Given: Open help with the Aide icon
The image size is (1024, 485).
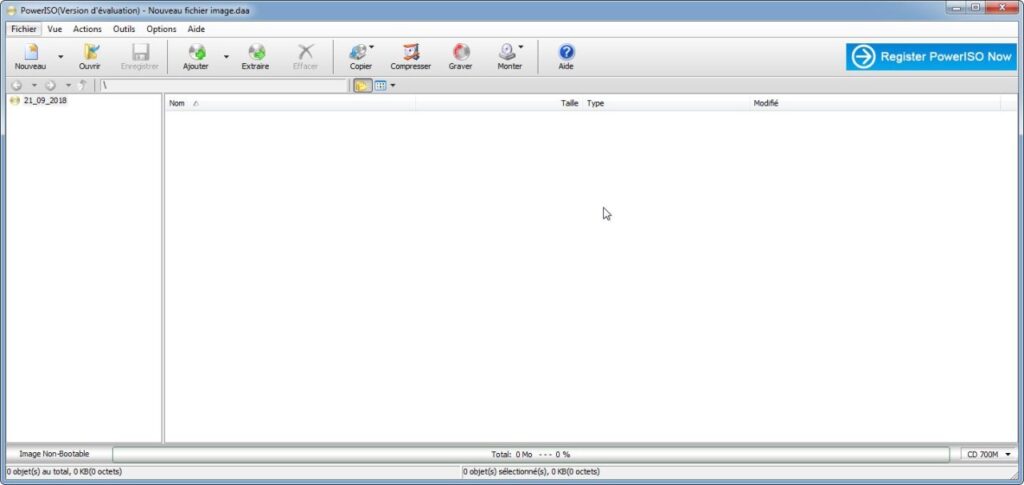Looking at the screenshot, I should [x=566, y=52].
